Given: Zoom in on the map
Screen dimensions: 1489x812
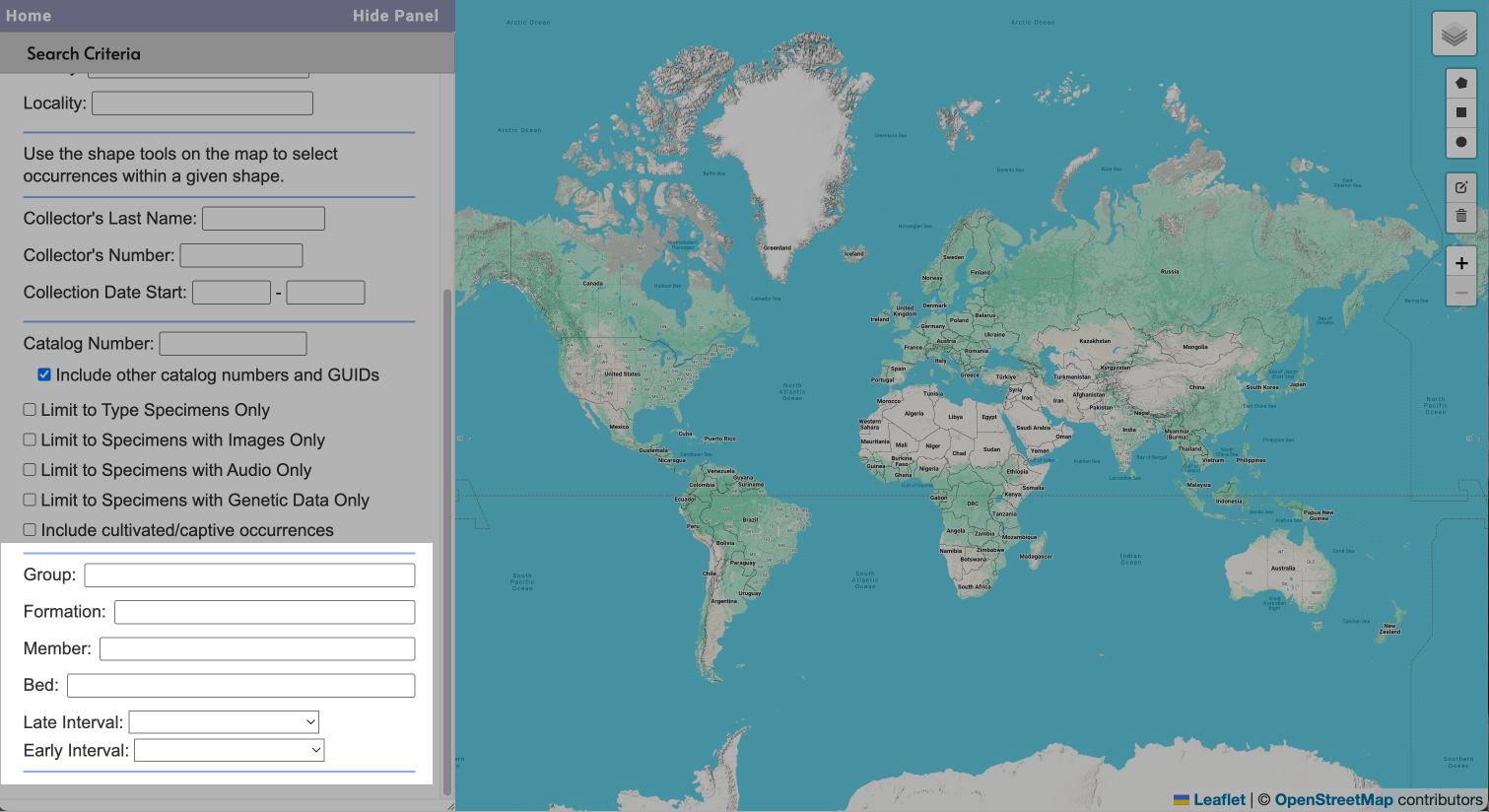Looking at the screenshot, I should [x=1460, y=263].
